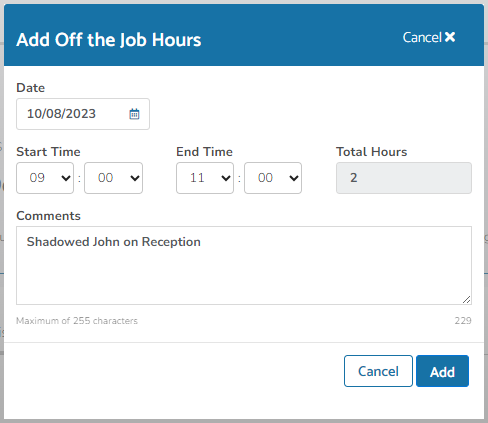Screen dimensions: 488x423
Task: Click the Date label
Action: [30, 88]
